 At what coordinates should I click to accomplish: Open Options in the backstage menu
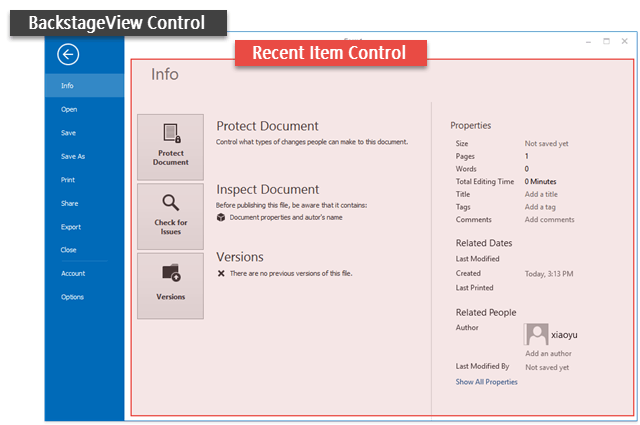pyautogui.click(x=84, y=297)
